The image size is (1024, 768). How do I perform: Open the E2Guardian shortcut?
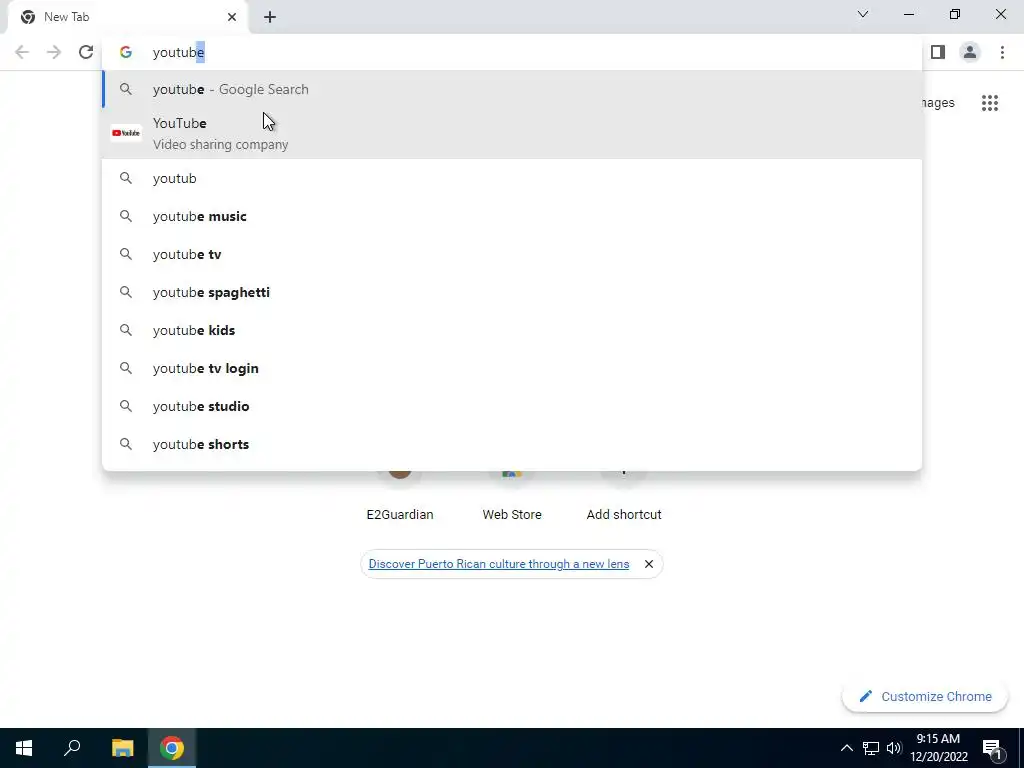pyautogui.click(x=400, y=496)
